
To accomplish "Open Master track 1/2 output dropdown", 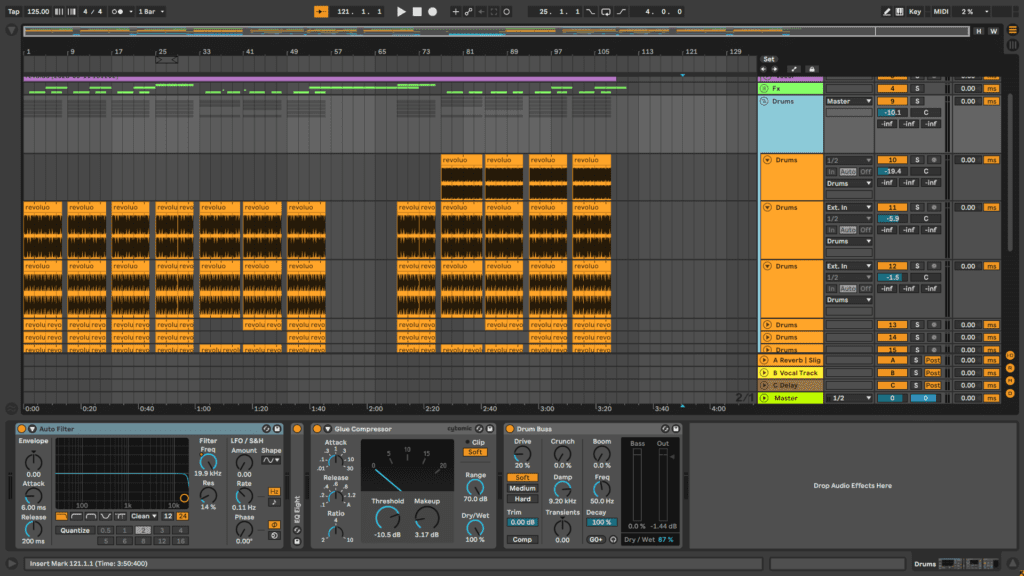I will 850,398.
